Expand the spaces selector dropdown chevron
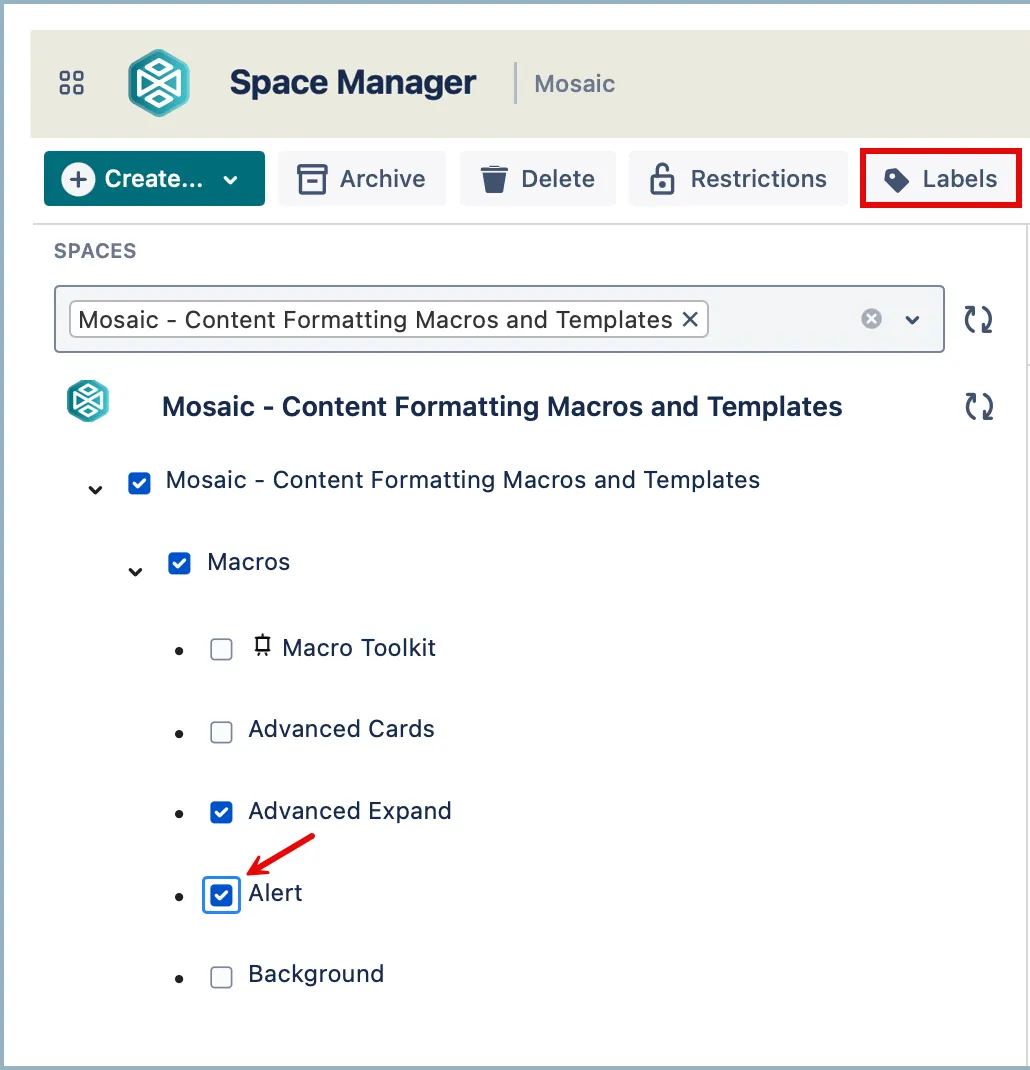 coord(912,319)
